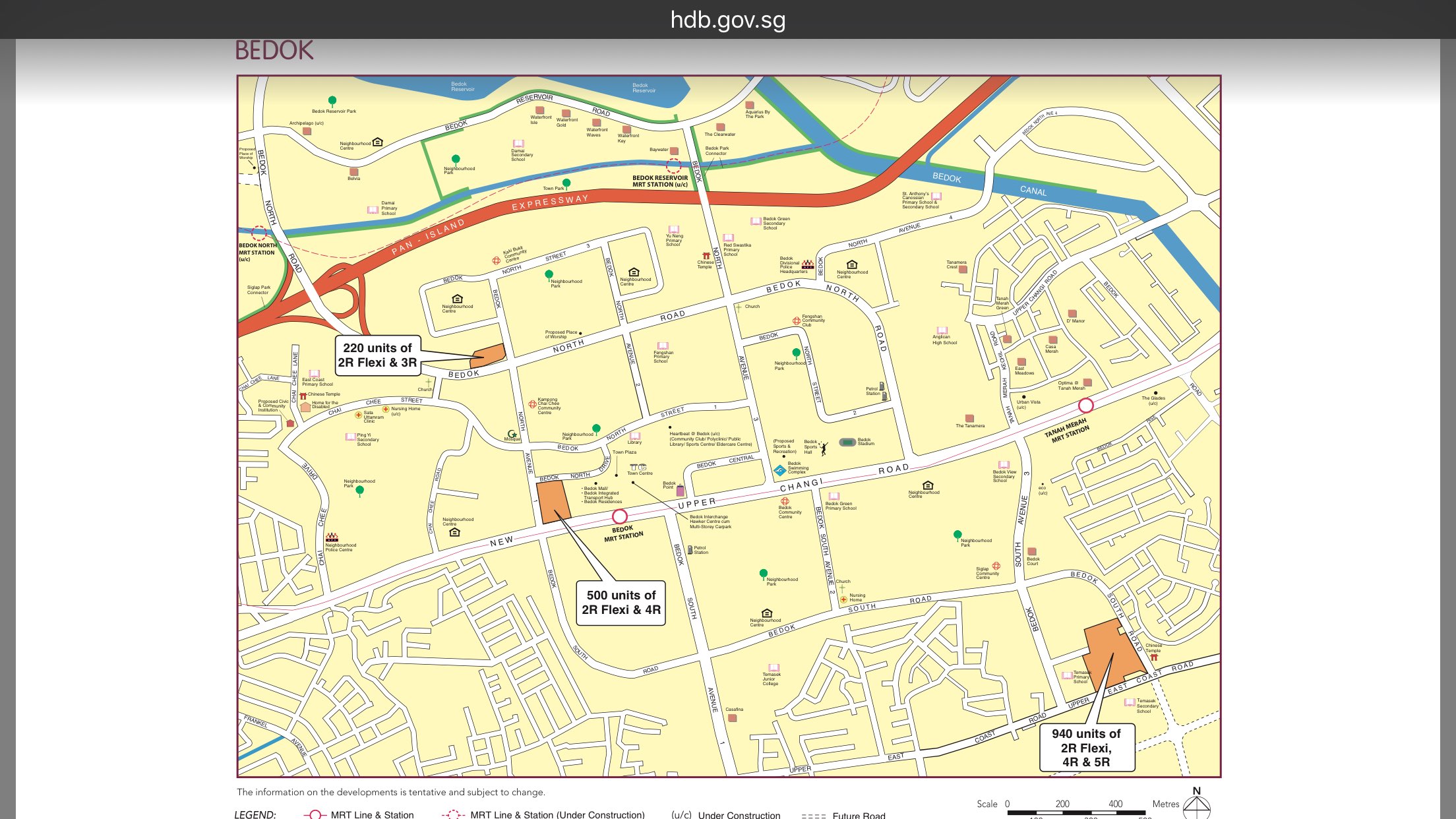
Task: Click the hdb.gov.sg address bar
Action: click(x=728, y=20)
